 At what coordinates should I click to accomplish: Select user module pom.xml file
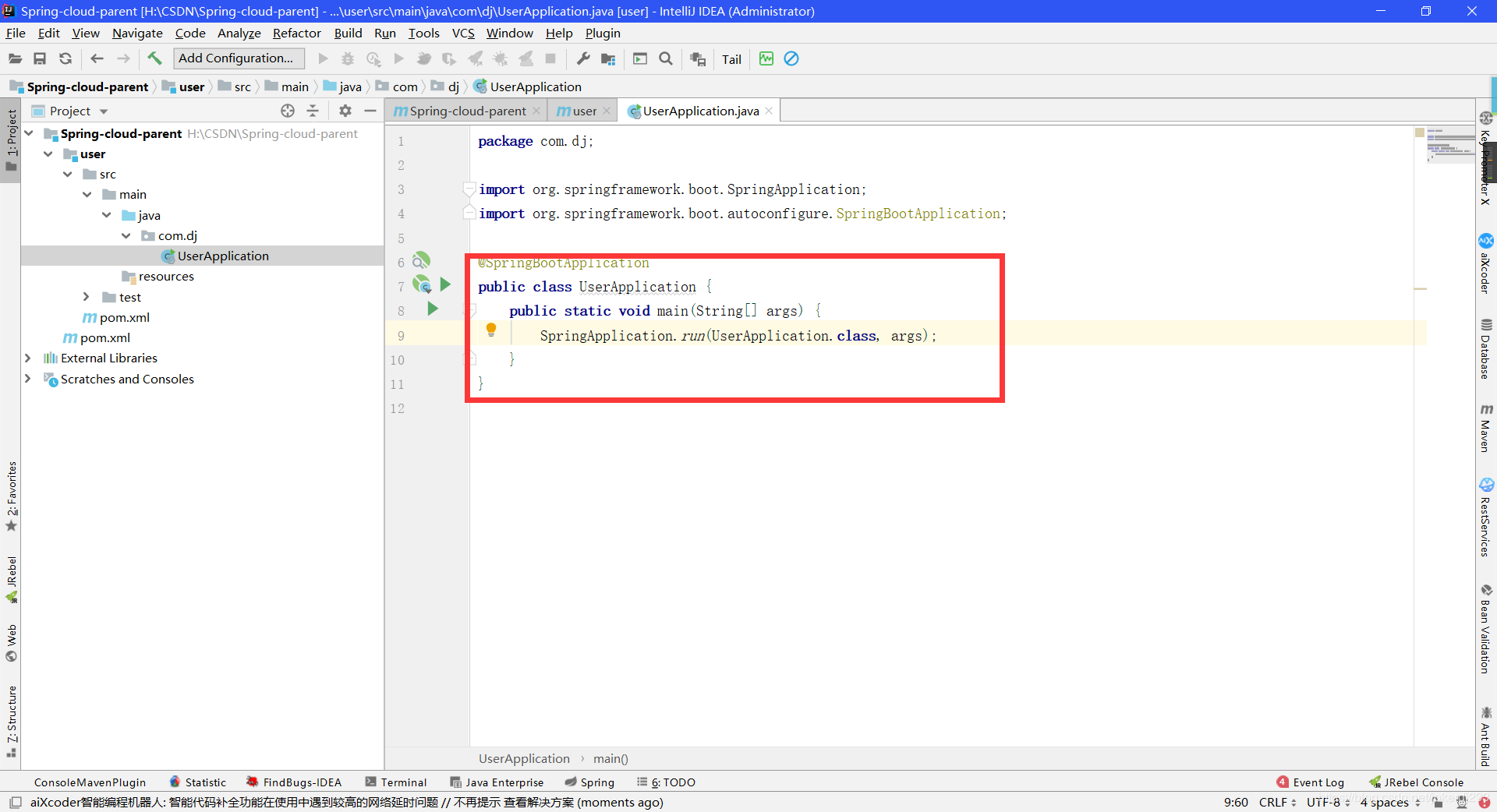(x=125, y=317)
